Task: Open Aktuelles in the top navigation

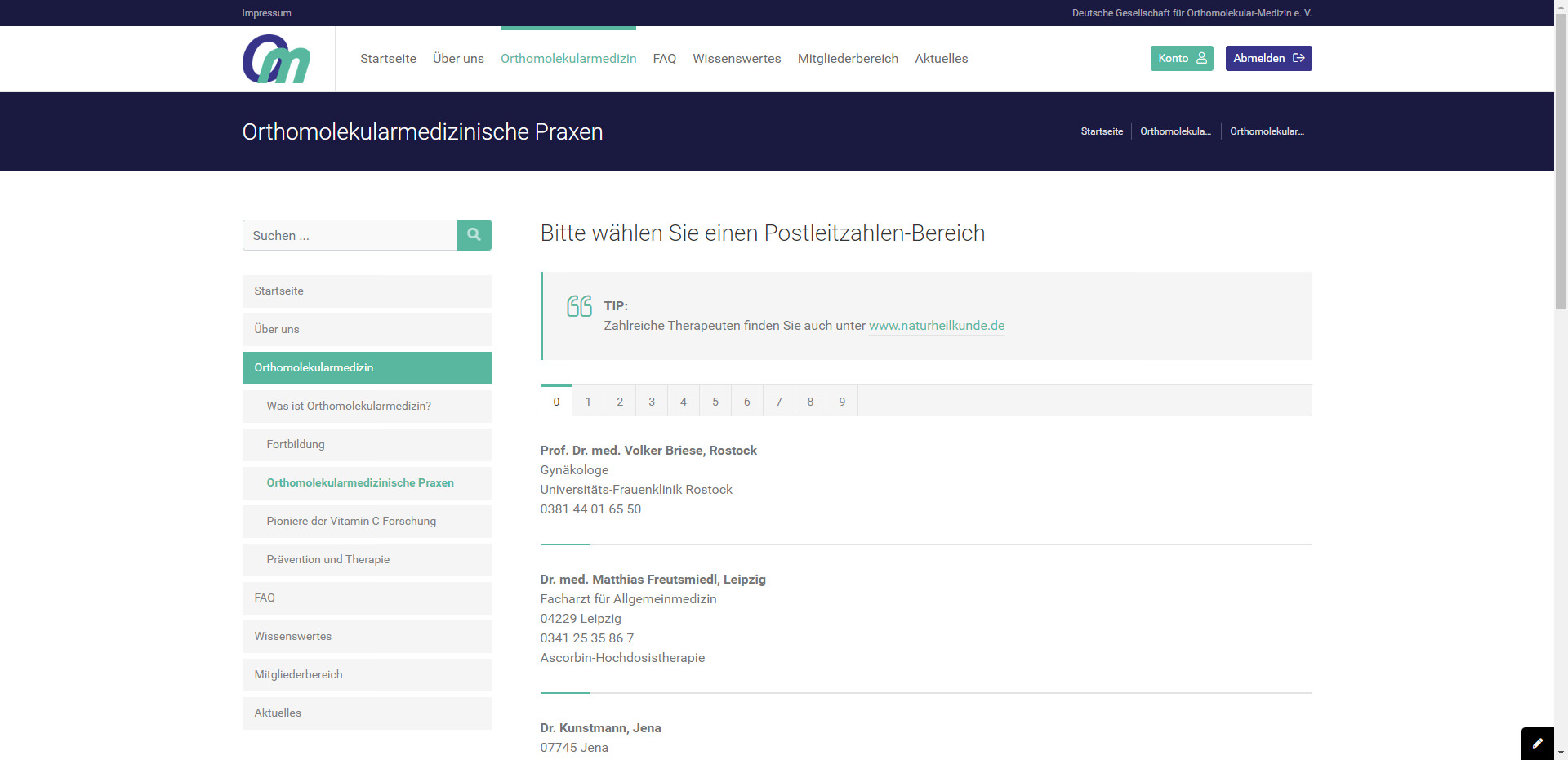Action: click(x=941, y=59)
